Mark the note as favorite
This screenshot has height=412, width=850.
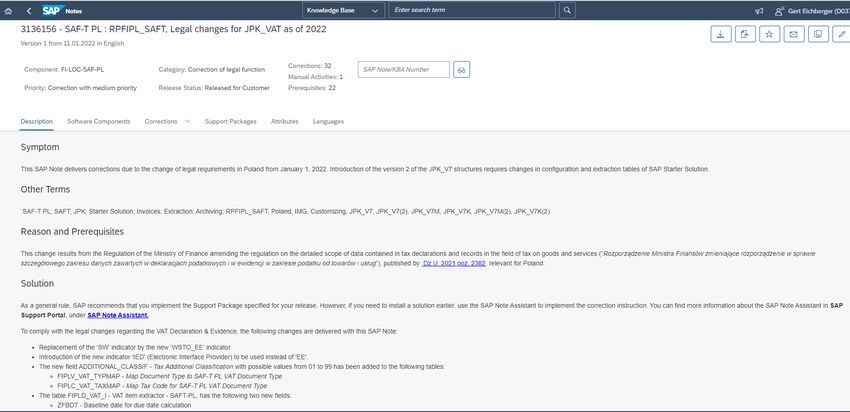tap(769, 34)
